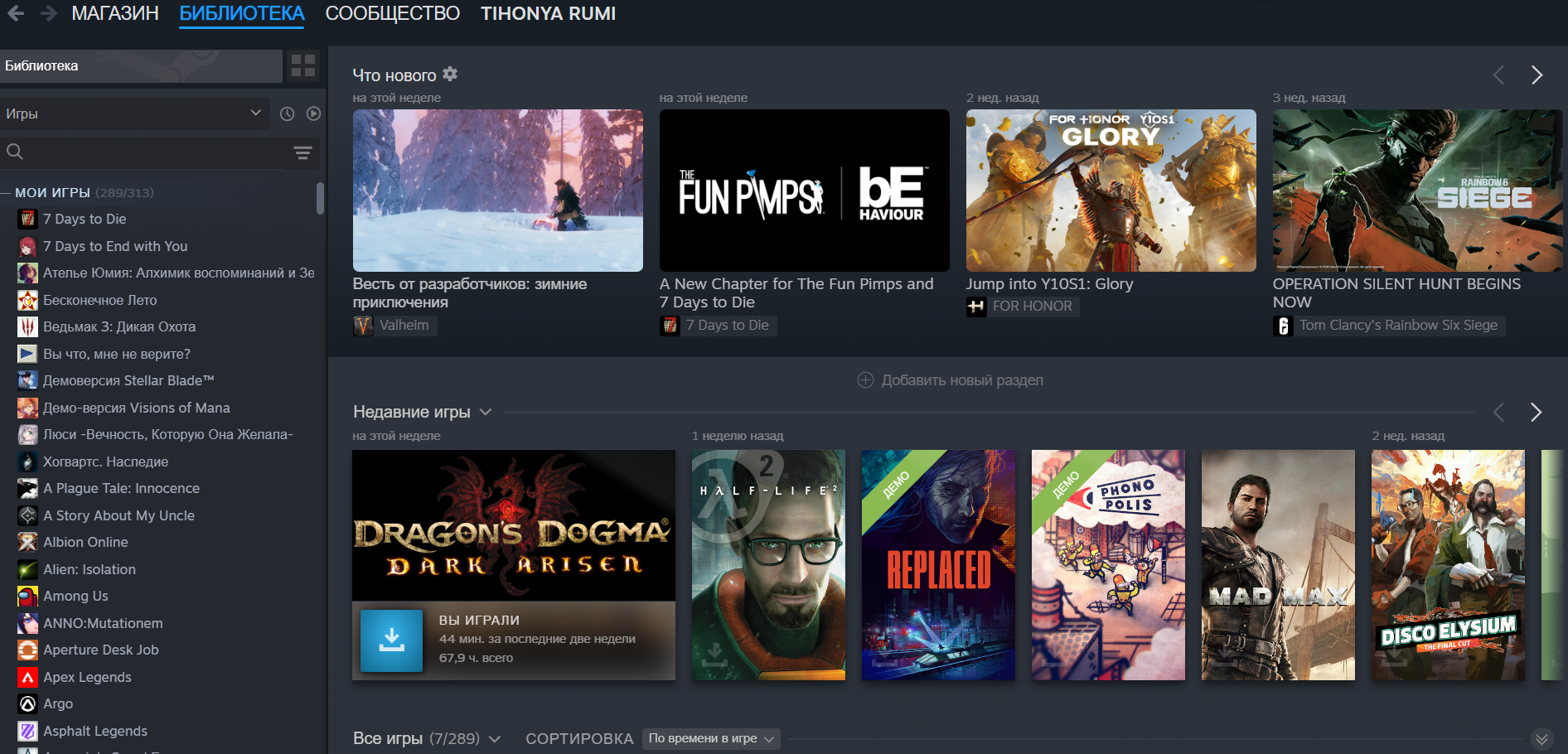Open the advanced filter options icon
The image size is (1568, 754).
click(x=302, y=152)
